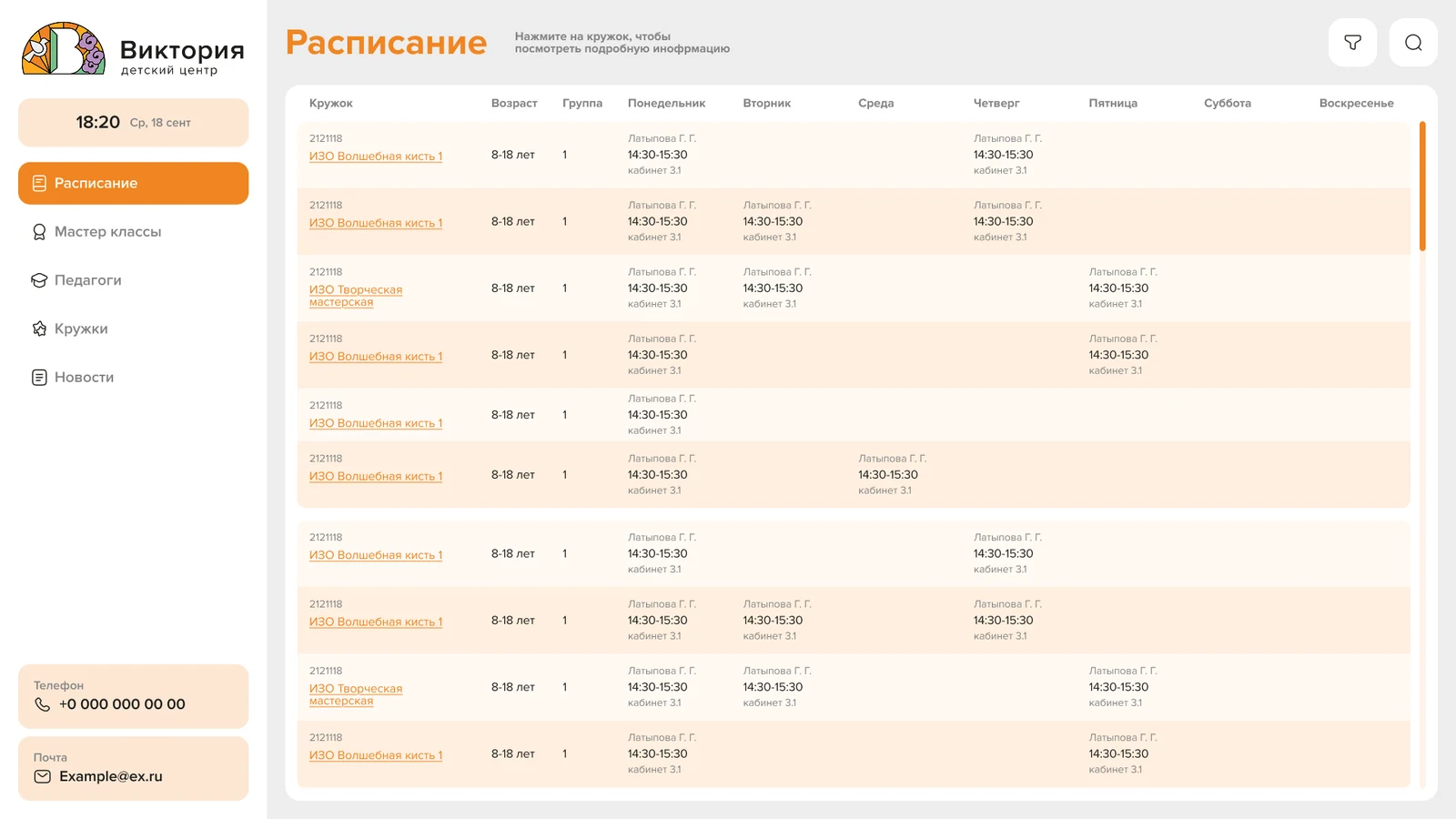Click the search magnifier button

coord(1413,43)
